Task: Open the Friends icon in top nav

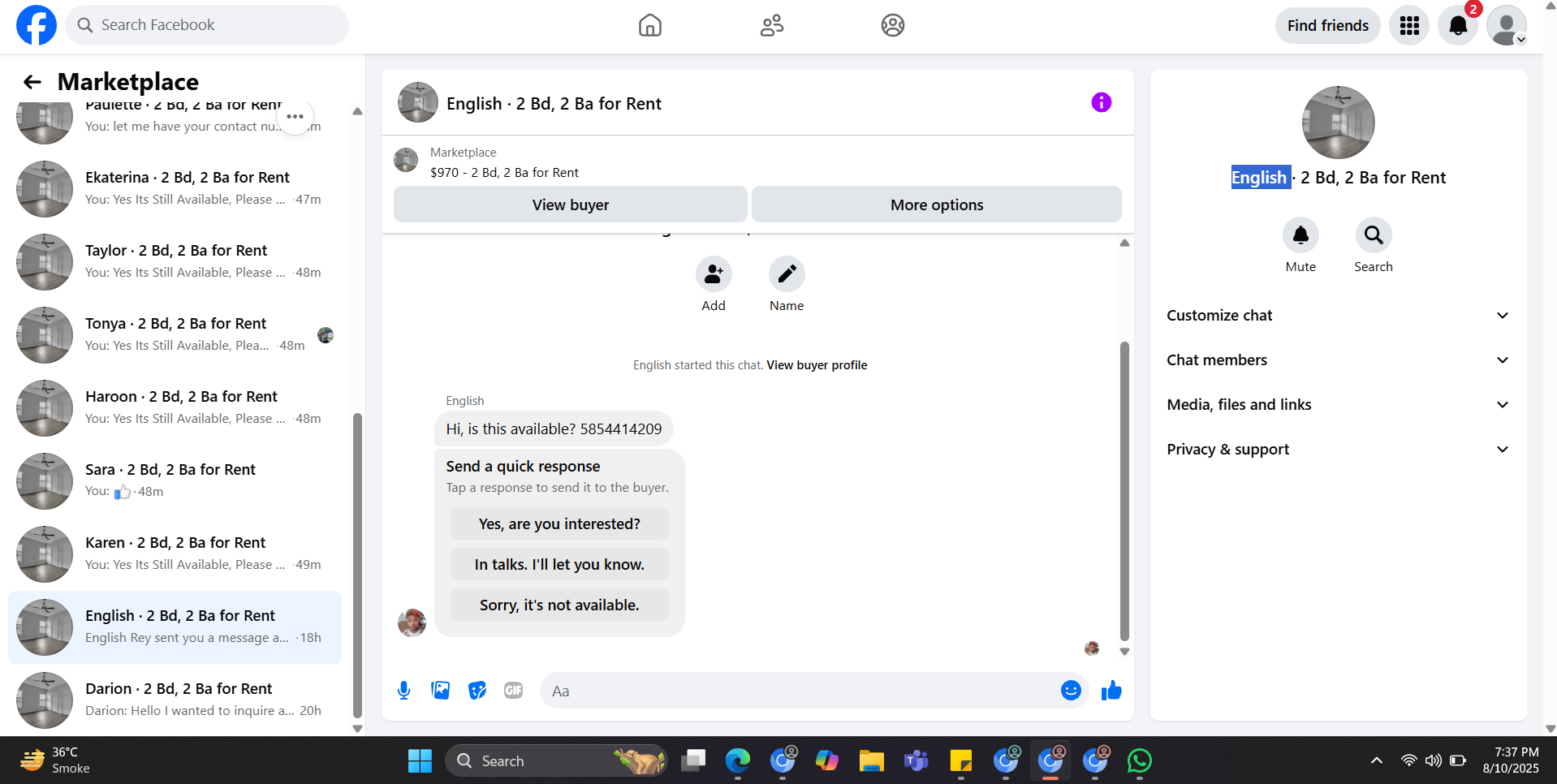Action: pyautogui.click(x=772, y=25)
